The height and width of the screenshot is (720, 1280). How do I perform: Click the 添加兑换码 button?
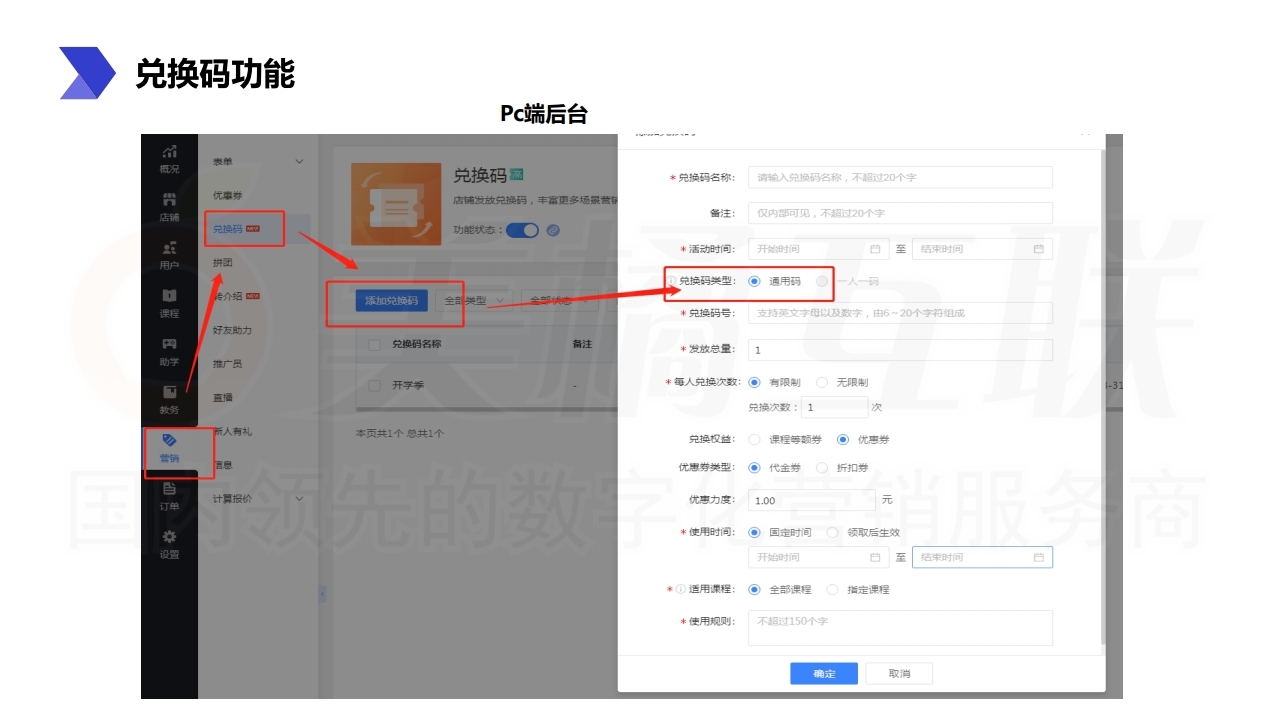(x=392, y=300)
